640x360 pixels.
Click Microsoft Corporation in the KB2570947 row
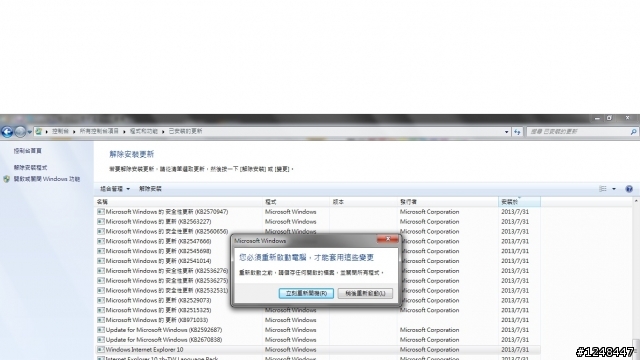429,212
